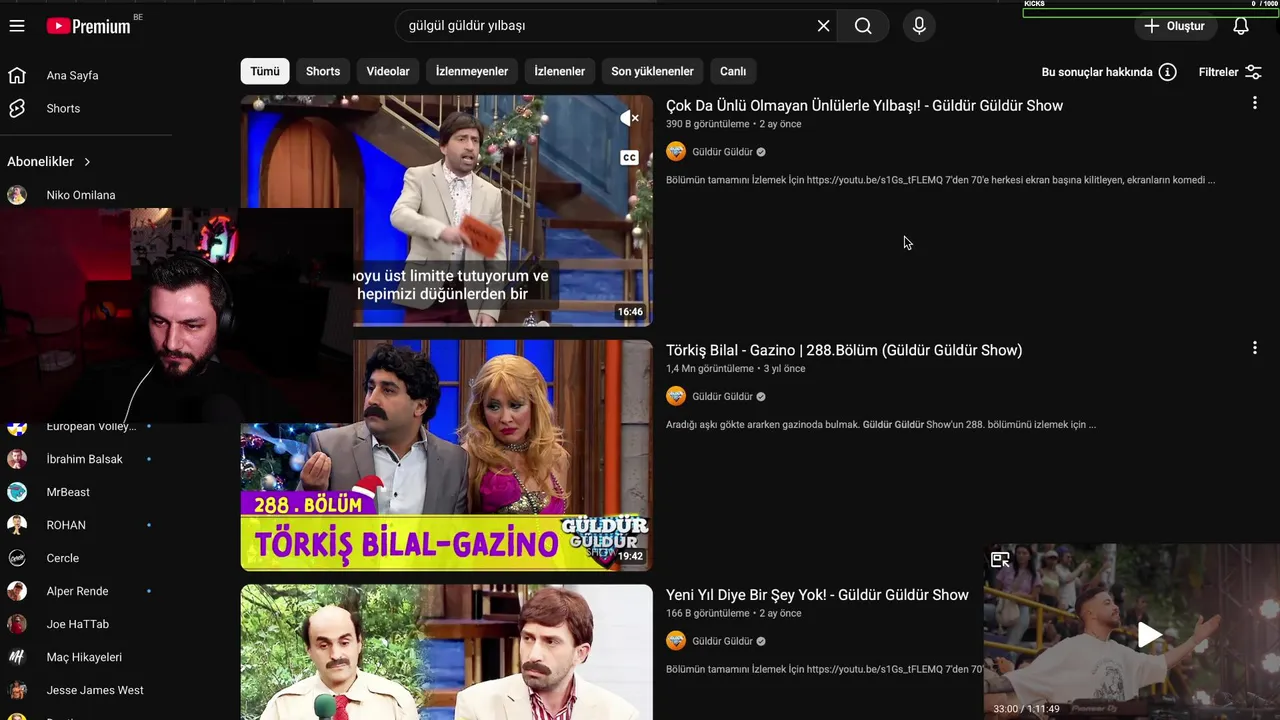Select the Tümü filter chip
The height and width of the screenshot is (720, 1280).
tap(265, 71)
